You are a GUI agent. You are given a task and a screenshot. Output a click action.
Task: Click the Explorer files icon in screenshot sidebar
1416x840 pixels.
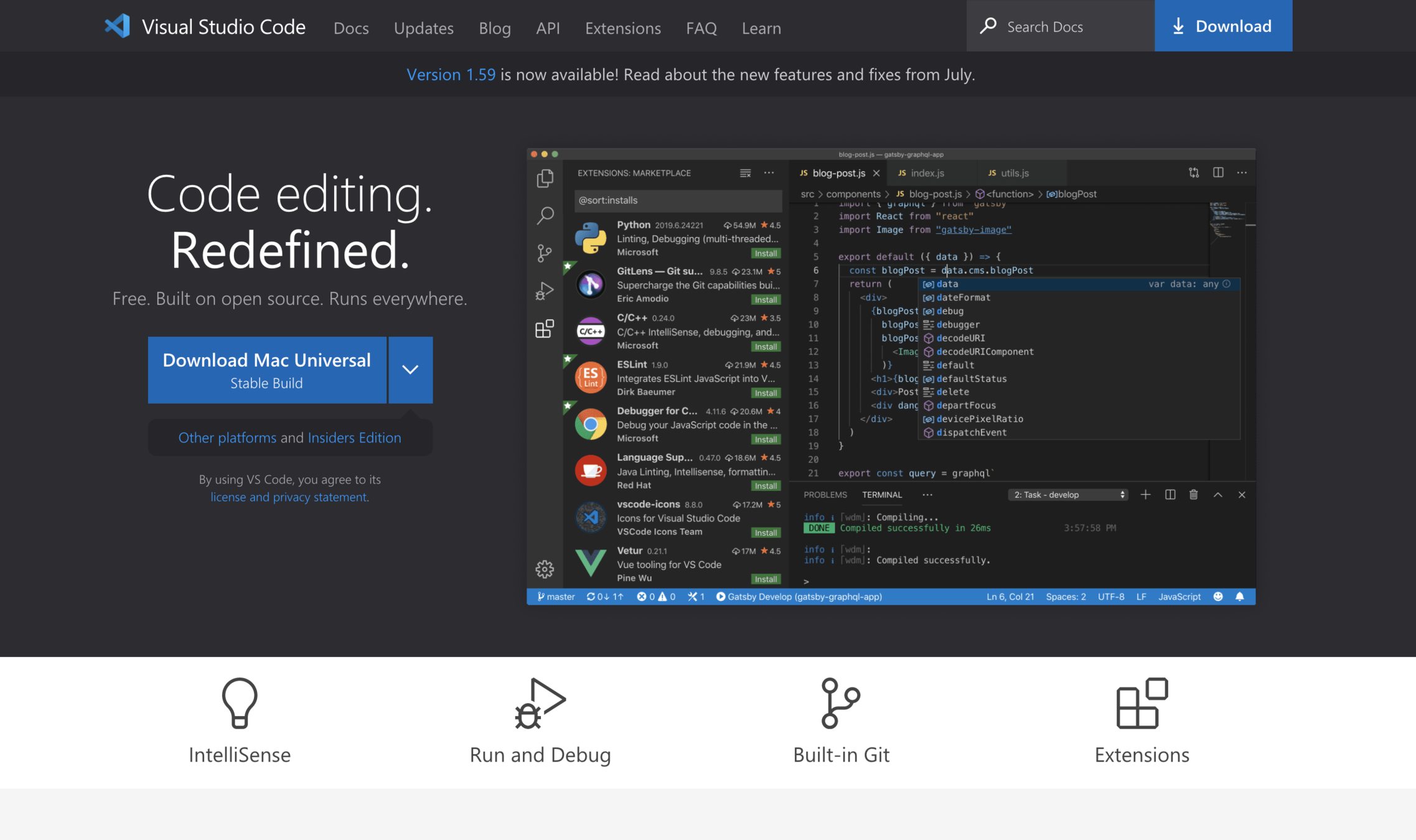[x=545, y=179]
